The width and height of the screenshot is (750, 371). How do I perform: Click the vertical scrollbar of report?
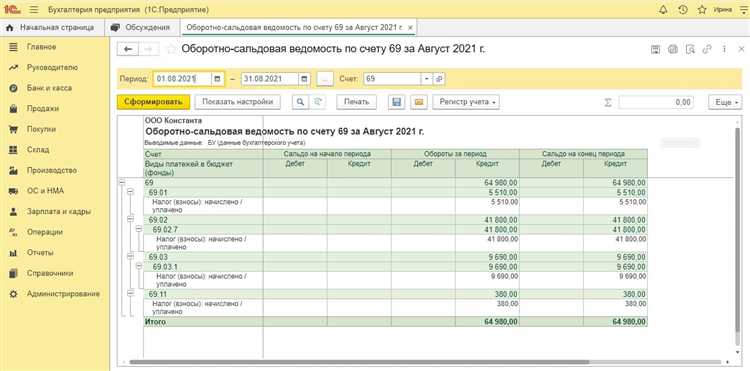(x=739, y=231)
